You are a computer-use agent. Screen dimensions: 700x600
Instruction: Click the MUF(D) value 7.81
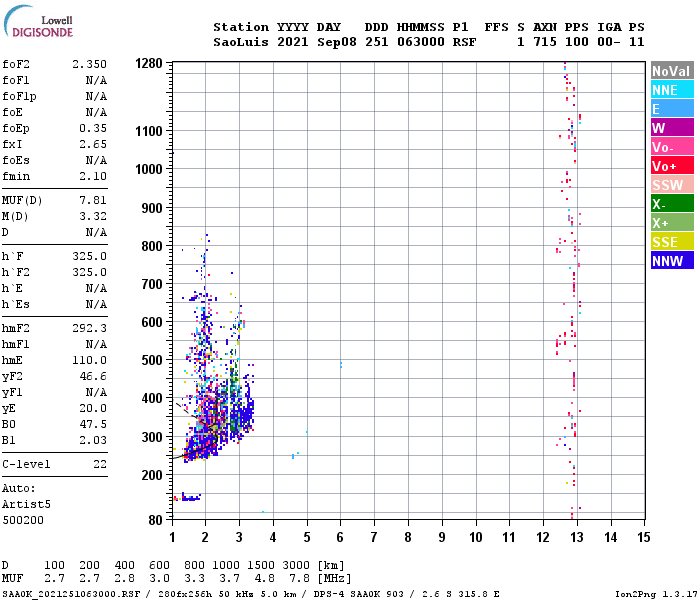[93, 200]
